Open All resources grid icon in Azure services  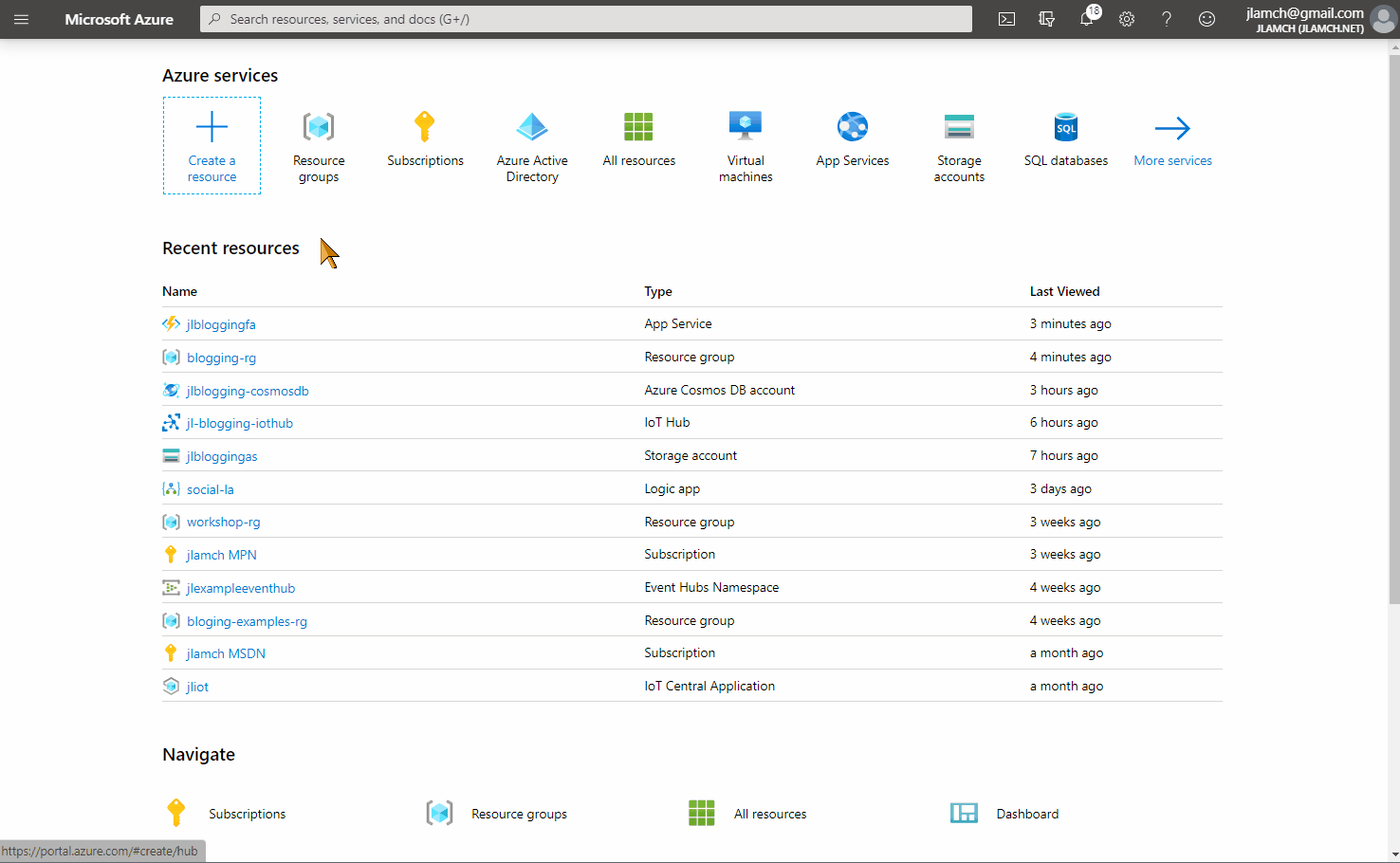point(638,126)
